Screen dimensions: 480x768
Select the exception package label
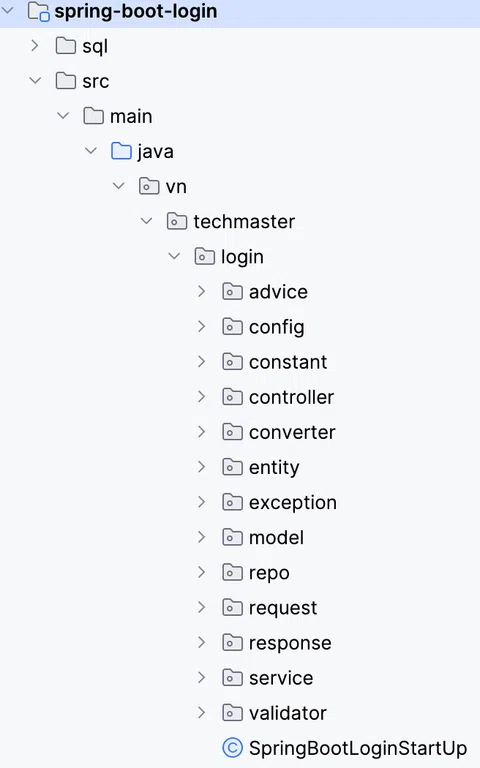pyautogui.click(x=293, y=503)
